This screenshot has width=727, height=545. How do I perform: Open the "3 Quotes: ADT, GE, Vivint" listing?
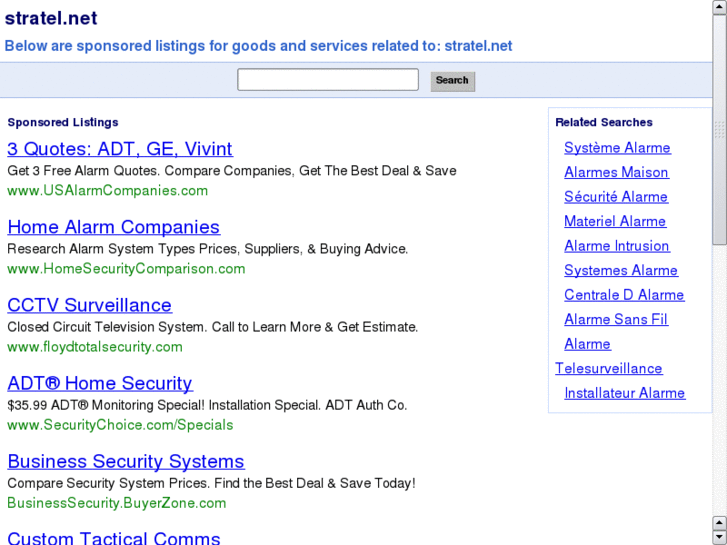(x=120, y=149)
